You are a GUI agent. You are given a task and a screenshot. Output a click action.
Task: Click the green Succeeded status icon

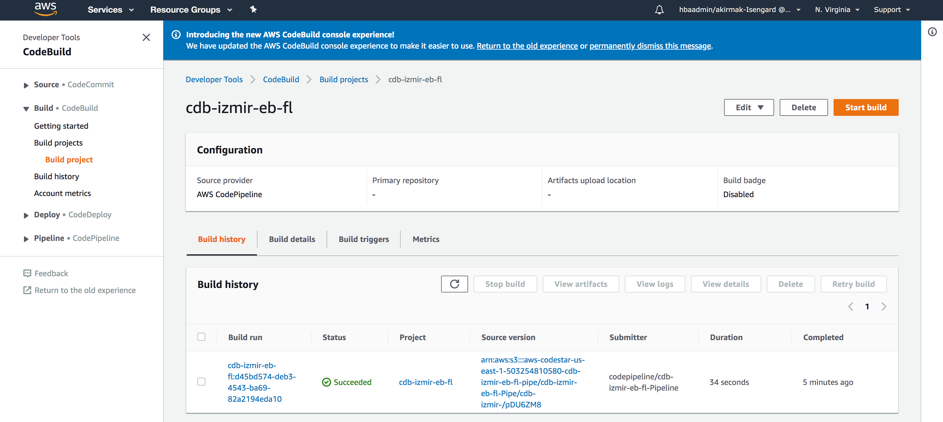(x=327, y=382)
